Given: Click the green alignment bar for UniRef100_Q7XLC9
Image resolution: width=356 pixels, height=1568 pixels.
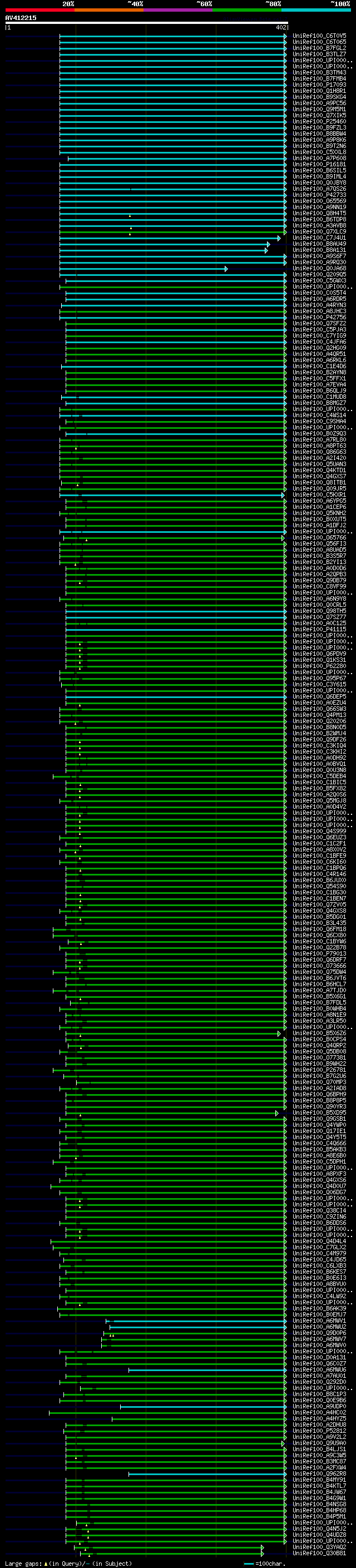Looking at the screenshot, I should pos(173,232).
